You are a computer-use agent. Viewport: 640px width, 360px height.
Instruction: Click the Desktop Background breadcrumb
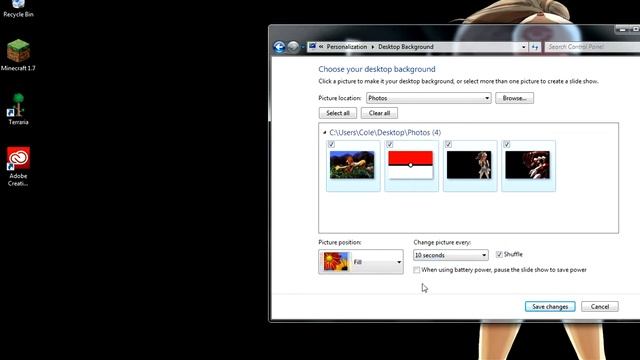click(x=406, y=47)
